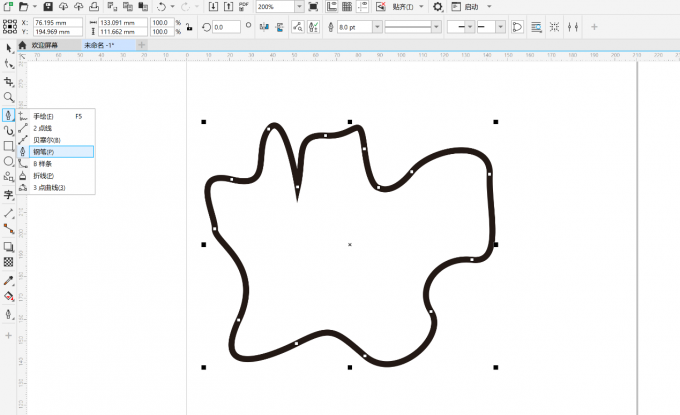Viewport: 680px width, 415px height.
Task: Click the Y position field 194.969 mm
Action: click(58, 32)
